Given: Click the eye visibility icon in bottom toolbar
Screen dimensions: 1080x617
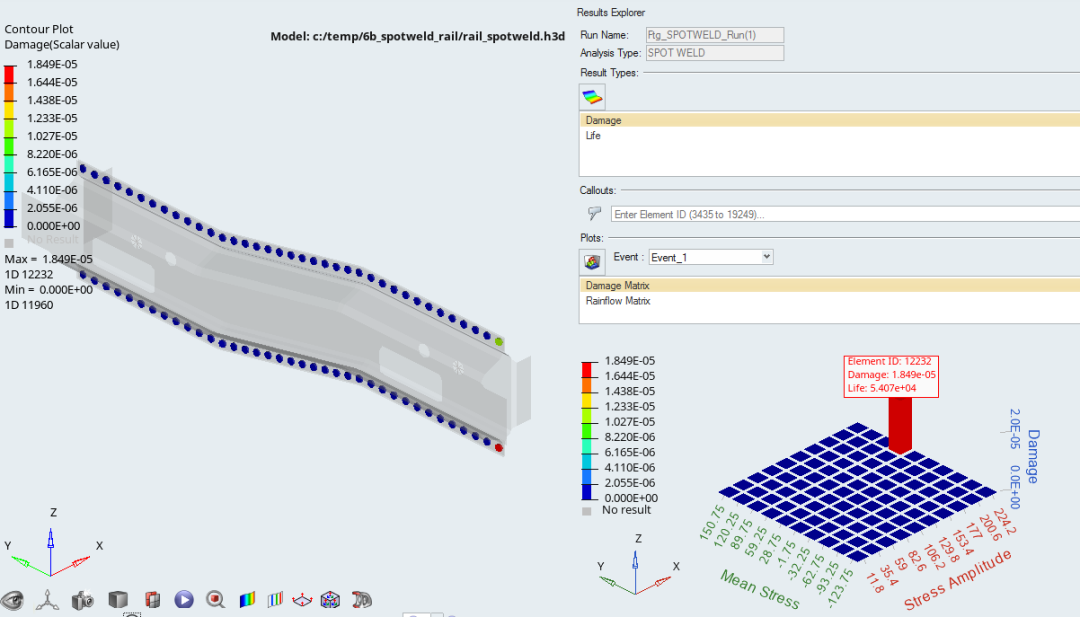Looking at the screenshot, I should 14,600.
